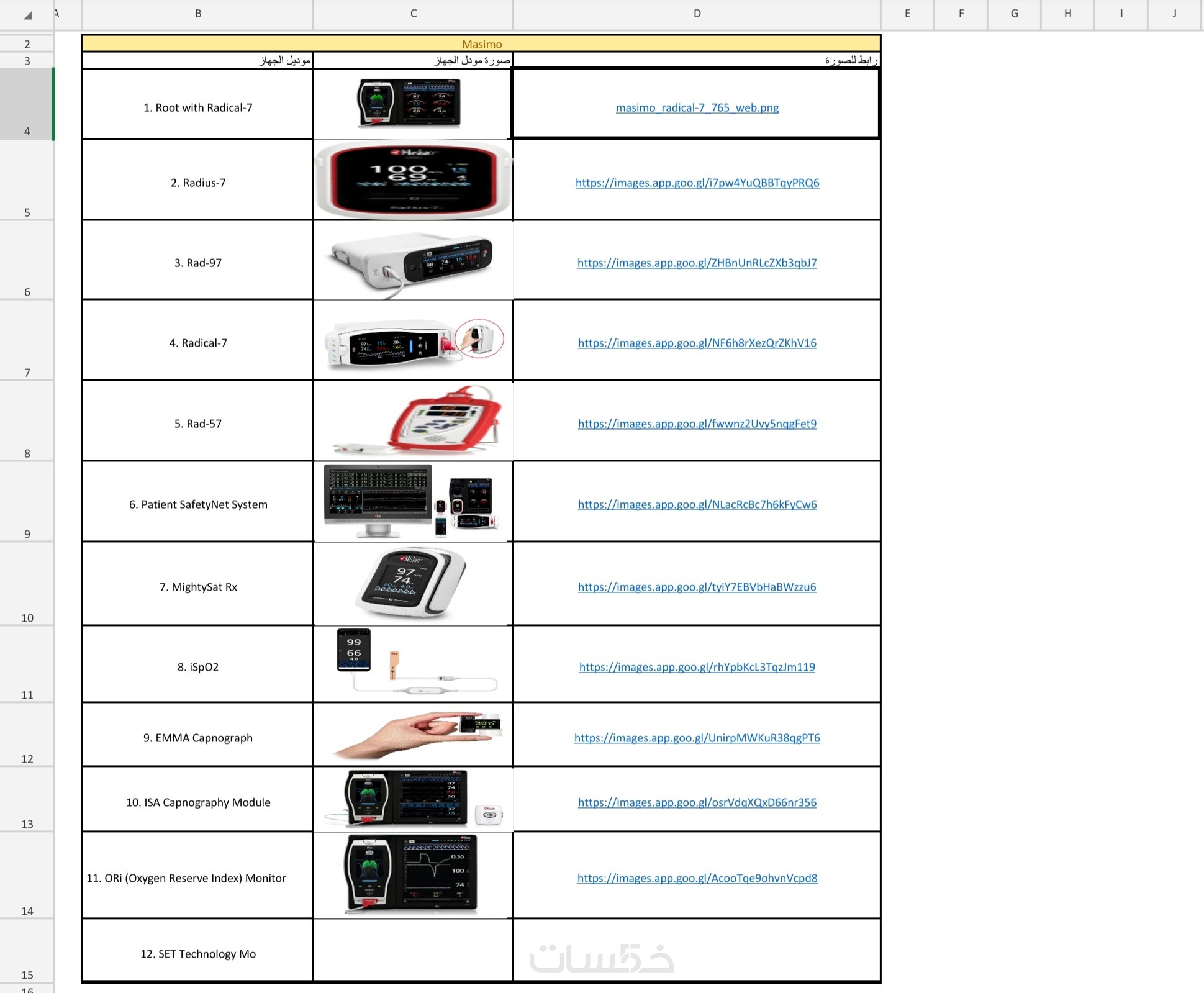This screenshot has height=993, width=1204.
Task: Open the masimo_radical-7_765_web.png link
Action: coord(697,108)
